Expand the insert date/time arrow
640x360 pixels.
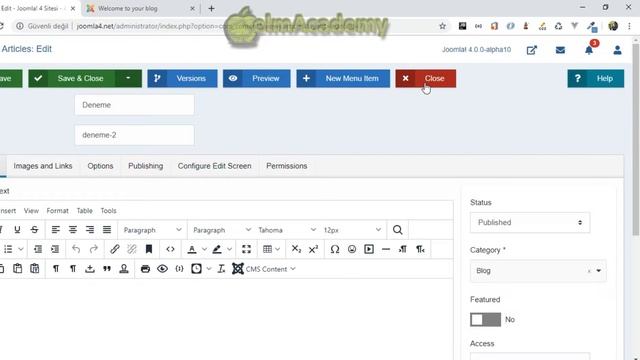(209, 269)
